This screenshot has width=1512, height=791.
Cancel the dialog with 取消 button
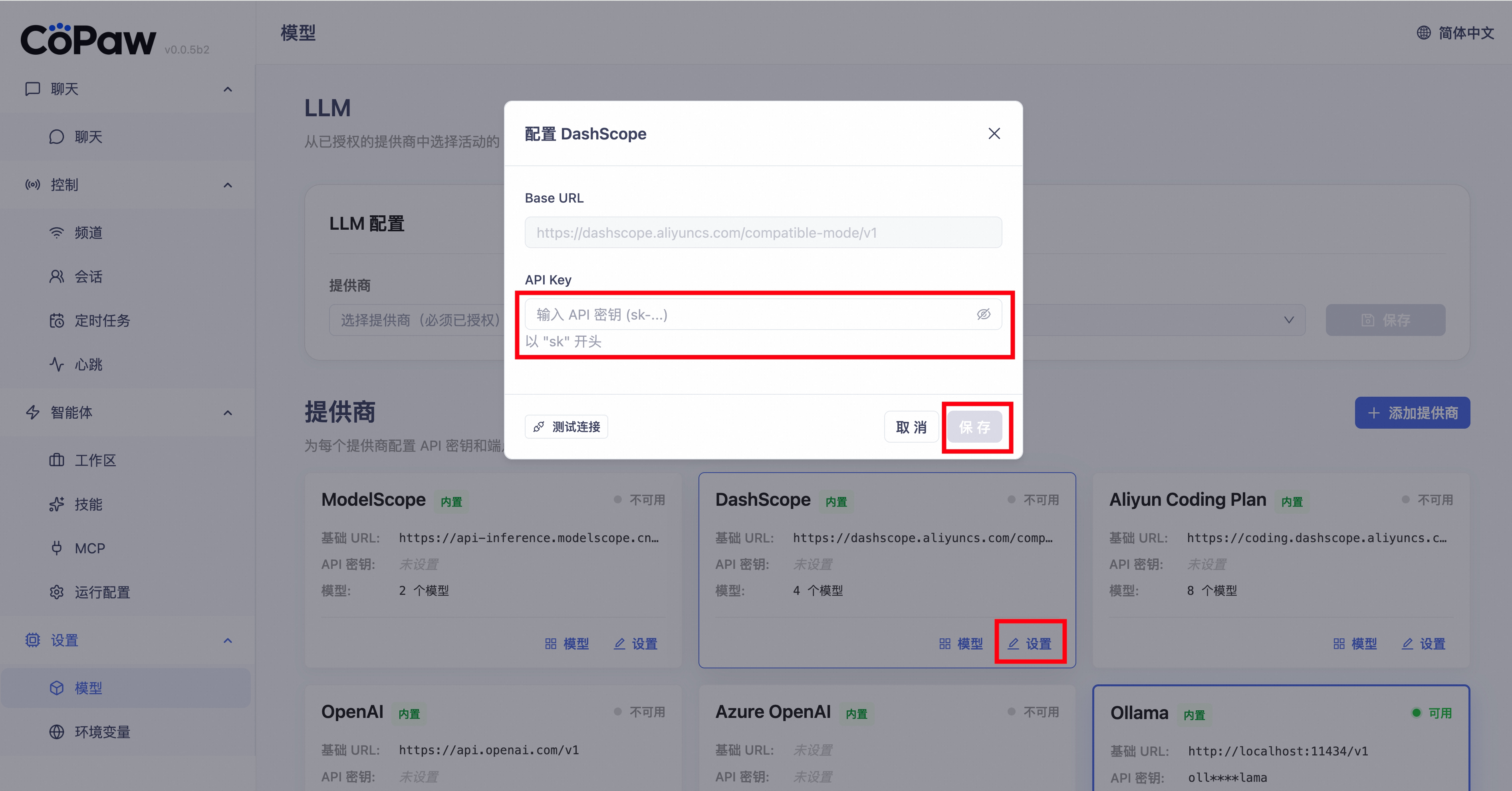(x=911, y=427)
